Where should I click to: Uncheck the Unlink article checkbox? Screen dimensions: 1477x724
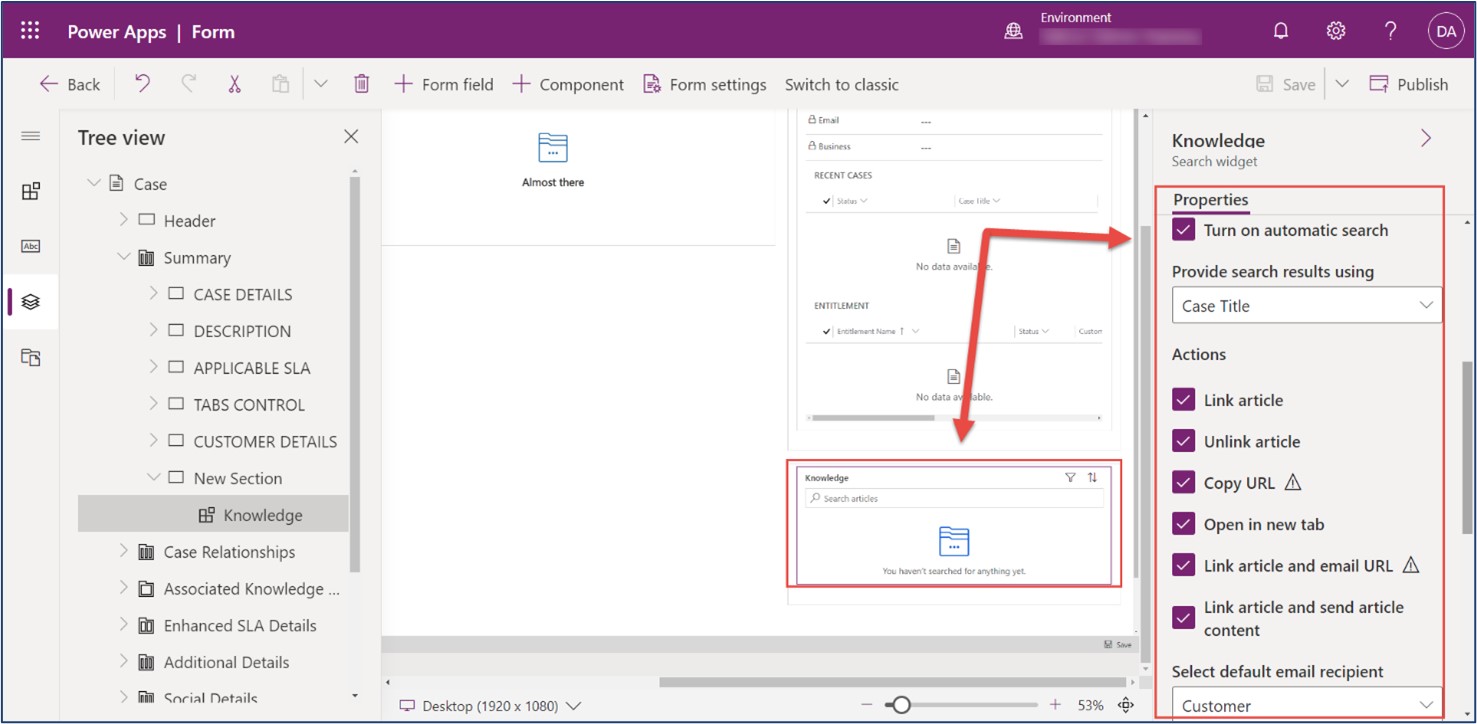(1184, 441)
